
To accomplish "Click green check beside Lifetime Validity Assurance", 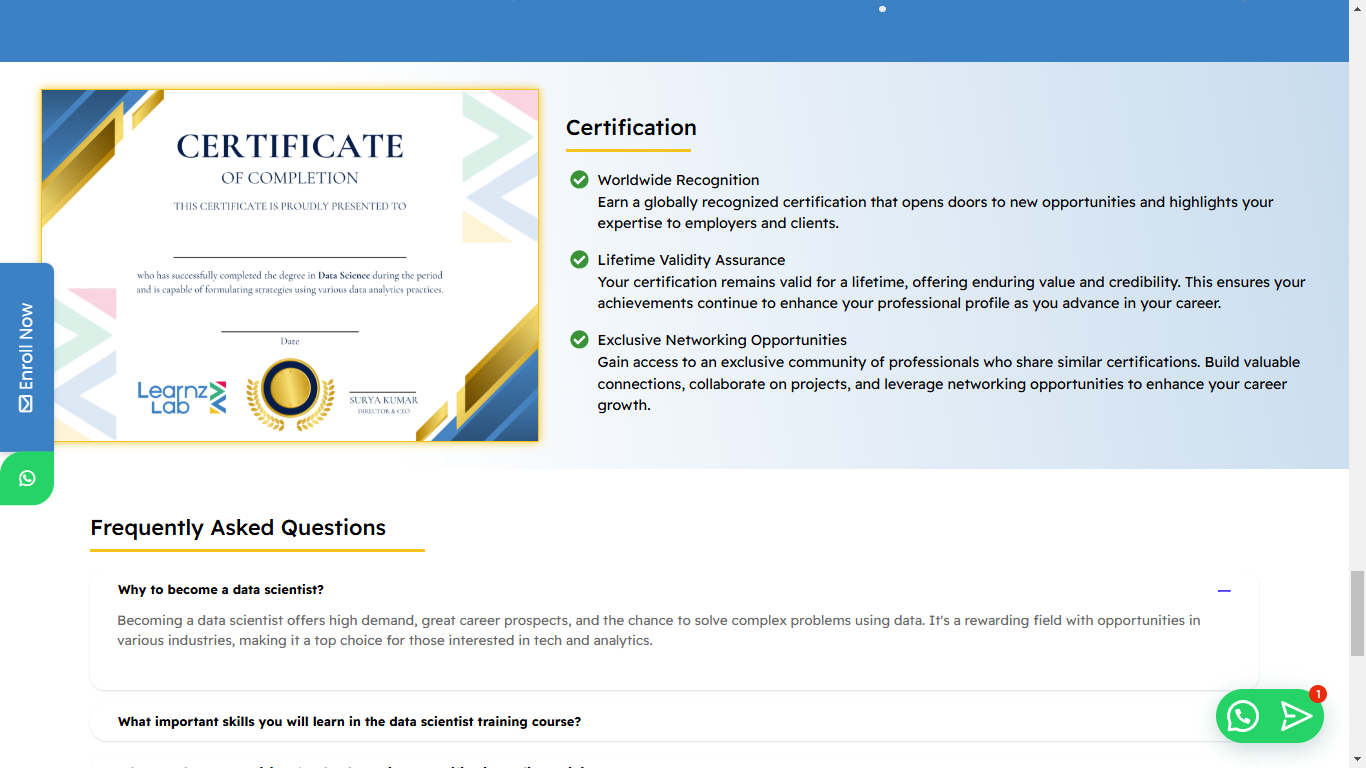I will 579,260.
